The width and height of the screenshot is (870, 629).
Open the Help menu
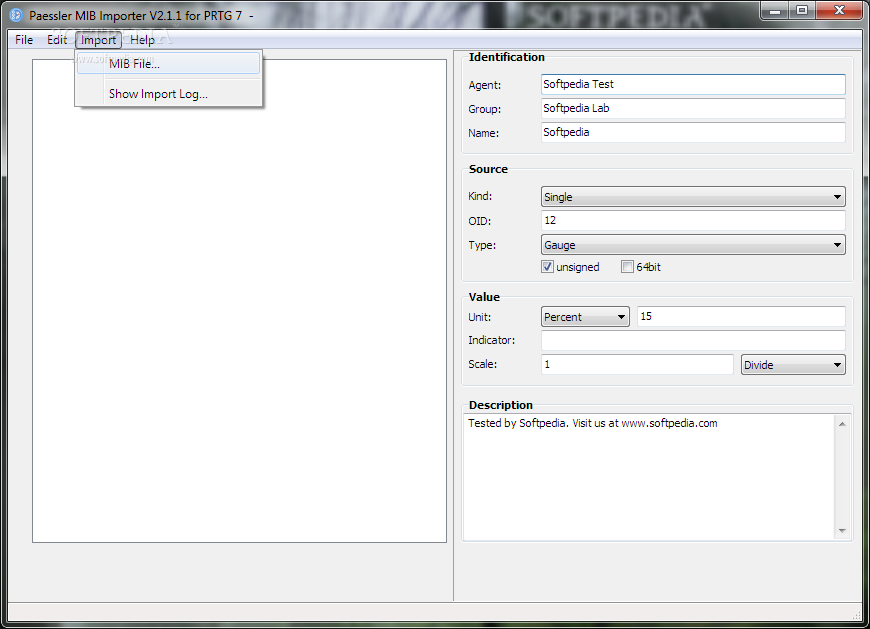142,40
